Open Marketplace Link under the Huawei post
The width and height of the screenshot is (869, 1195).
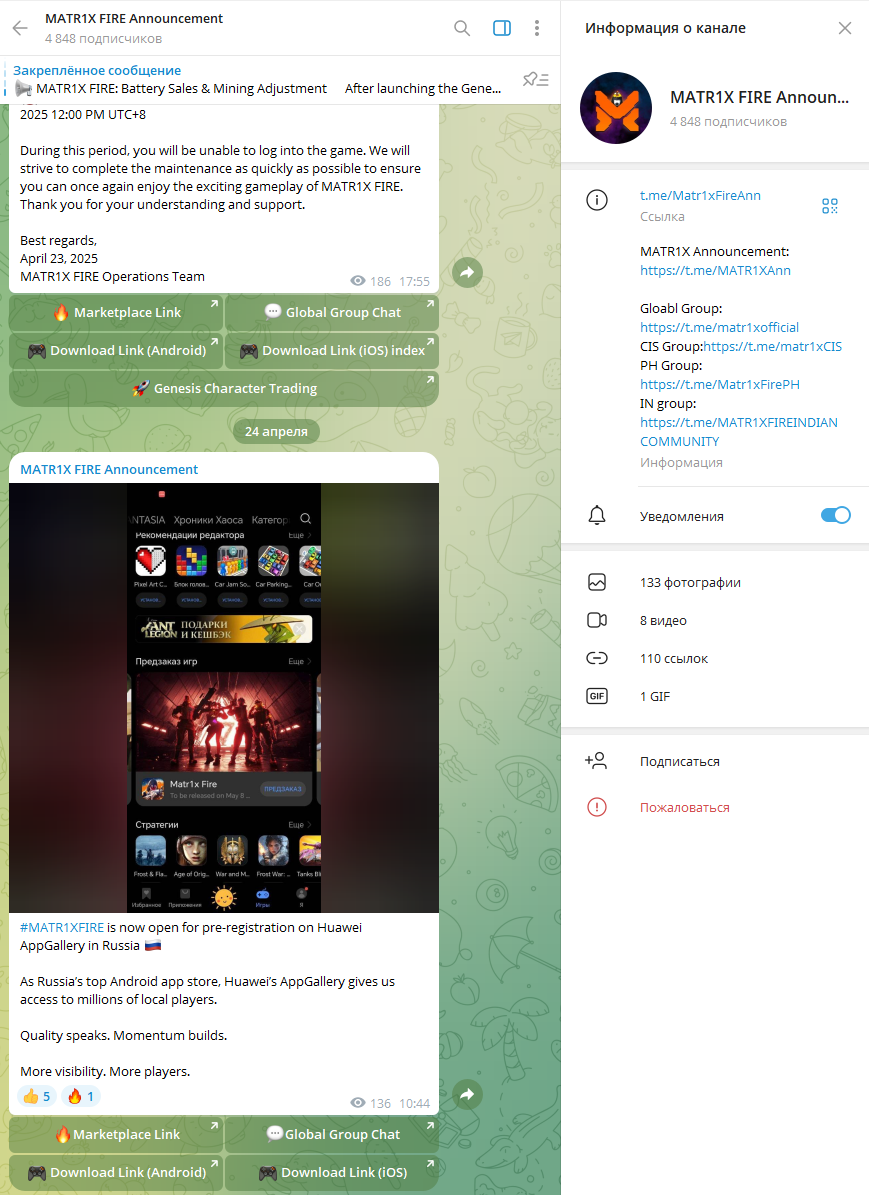click(116, 1135)
